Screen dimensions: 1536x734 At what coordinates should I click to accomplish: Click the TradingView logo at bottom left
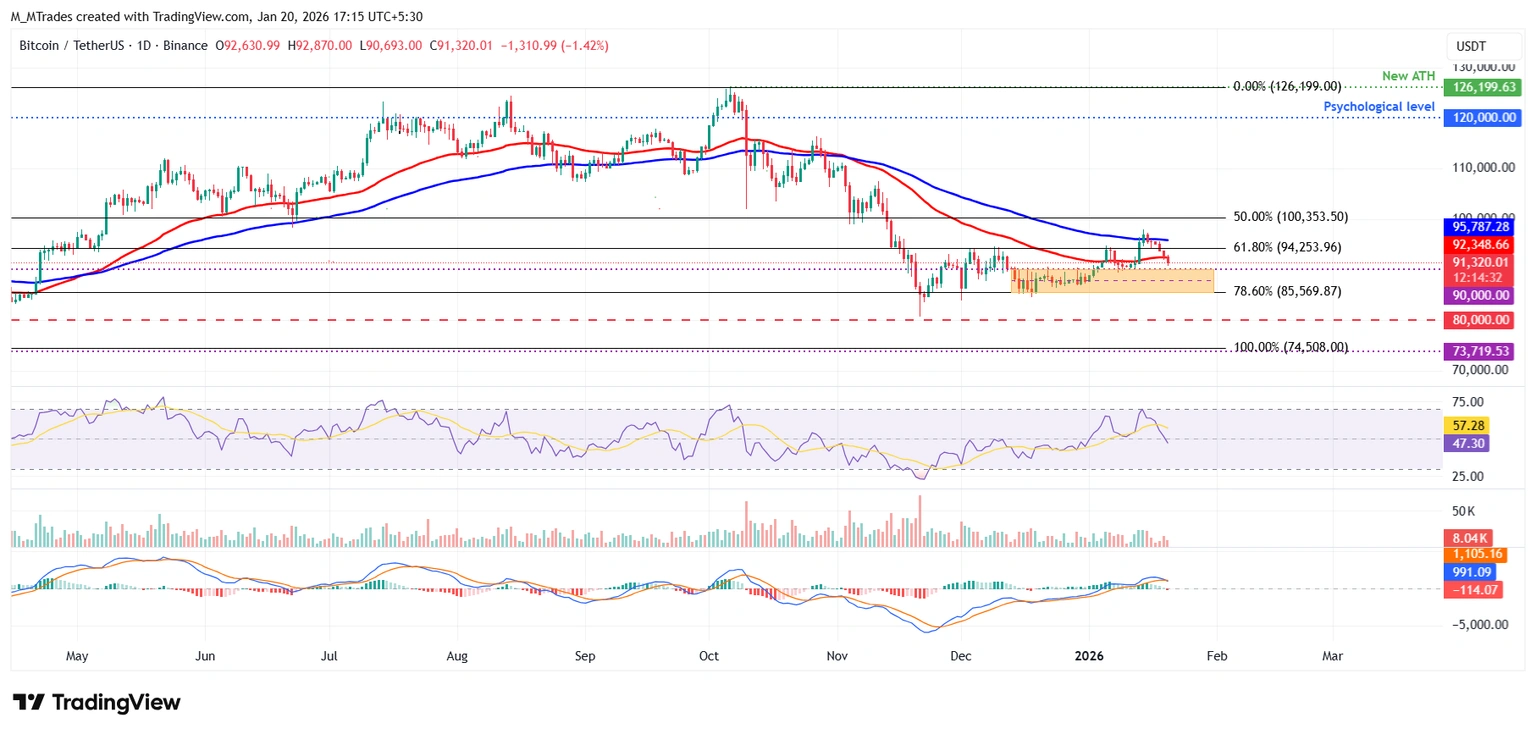coord(95,702)
